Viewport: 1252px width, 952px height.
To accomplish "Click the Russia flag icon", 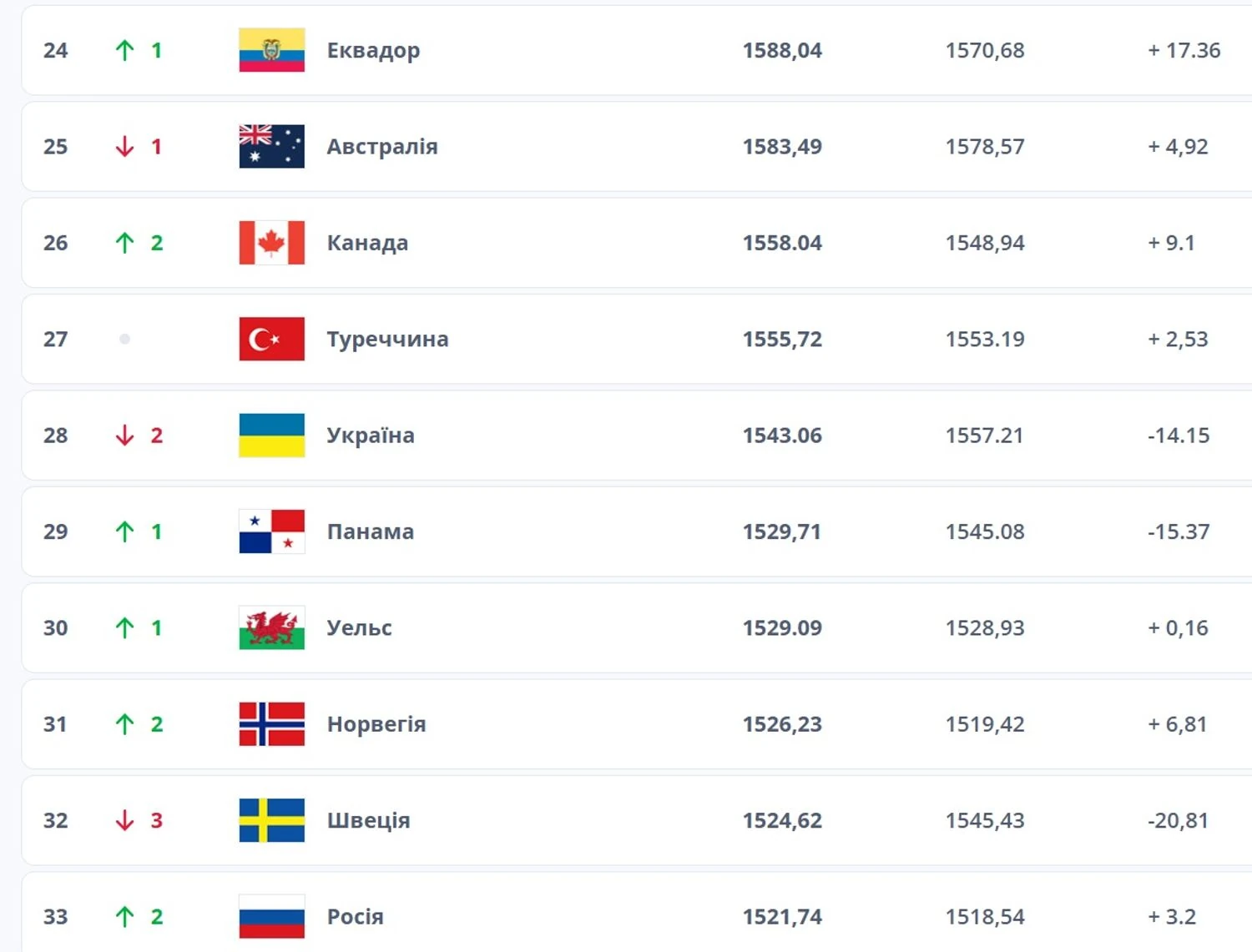I will (271, 916).
